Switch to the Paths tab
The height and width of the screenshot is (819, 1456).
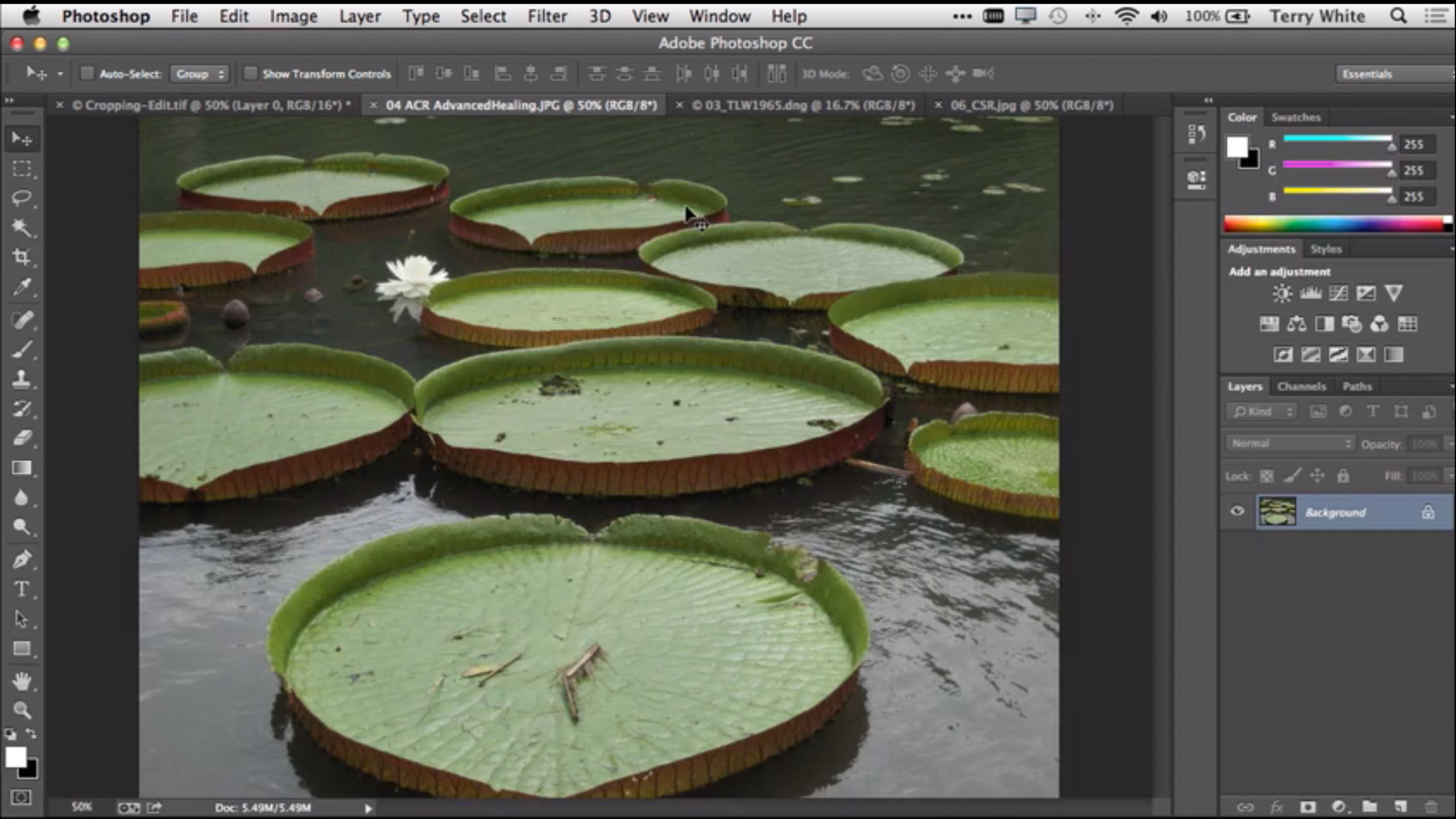[x=1357, y=387]
